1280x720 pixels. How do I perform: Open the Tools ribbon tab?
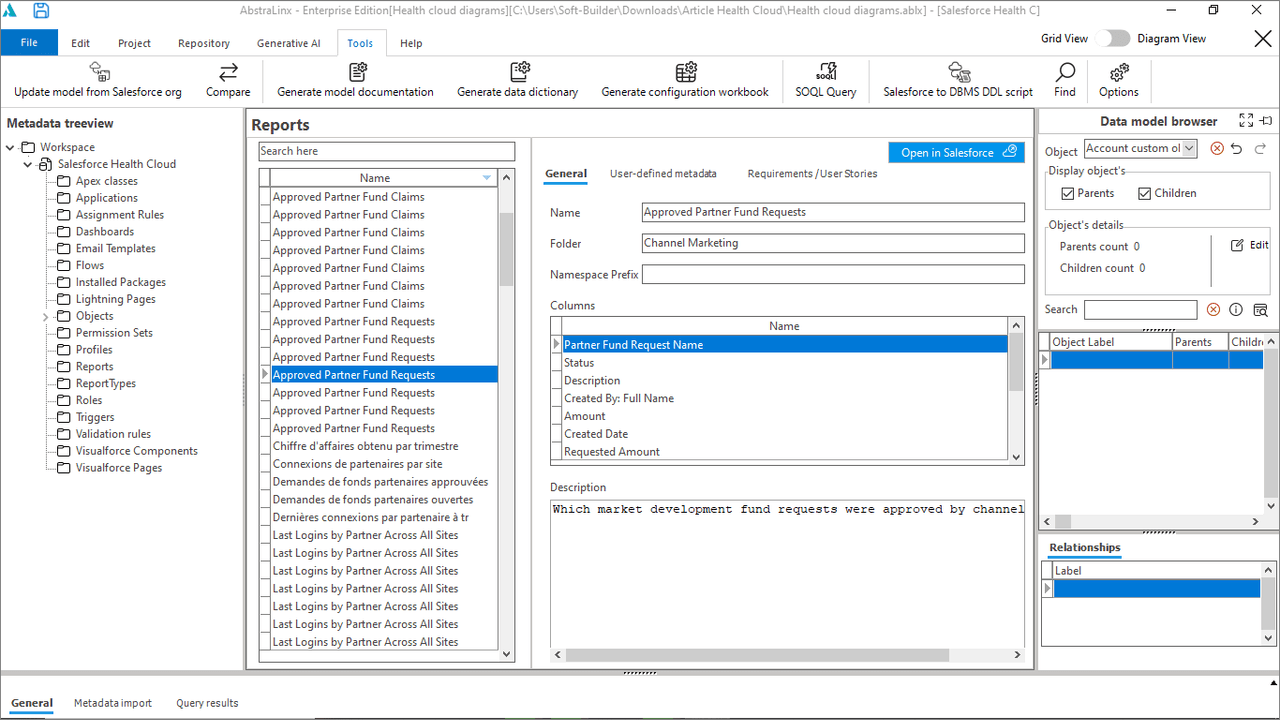pyautogui.click(x=360, y=43)
